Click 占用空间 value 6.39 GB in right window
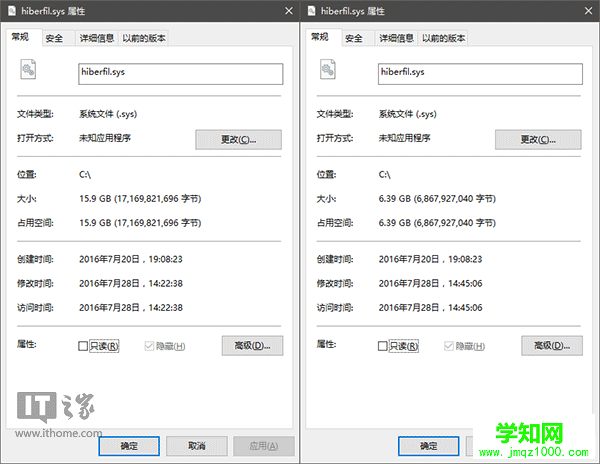 click(x=437, y=223)
